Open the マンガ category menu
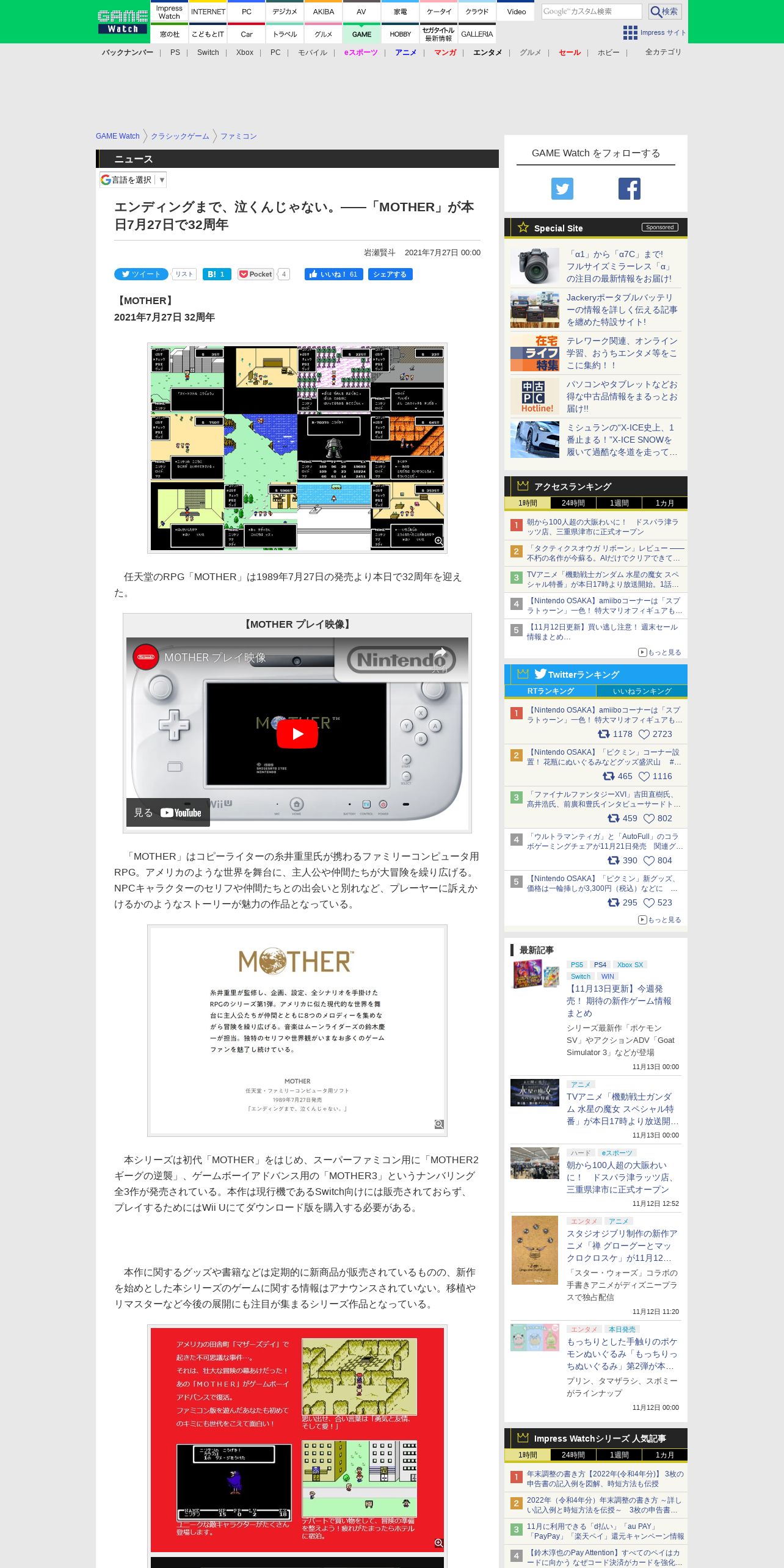Image resolution: width=784 pixels, height=1568 pixels. (445, 53)
